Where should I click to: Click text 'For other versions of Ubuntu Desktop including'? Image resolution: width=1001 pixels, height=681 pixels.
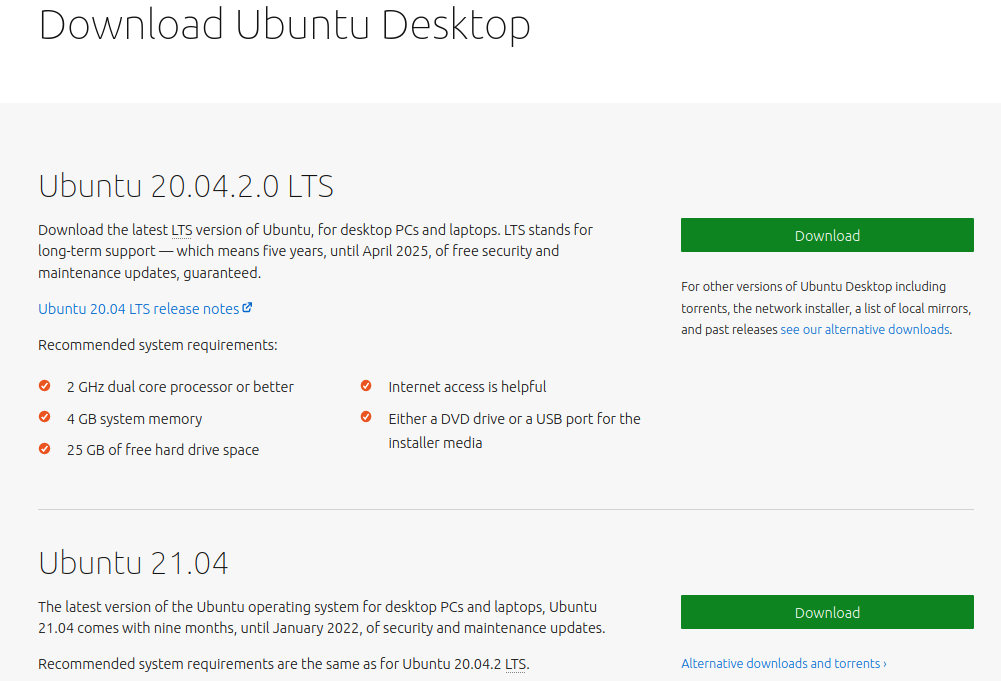pyautogui.click(x=813, y=287)
